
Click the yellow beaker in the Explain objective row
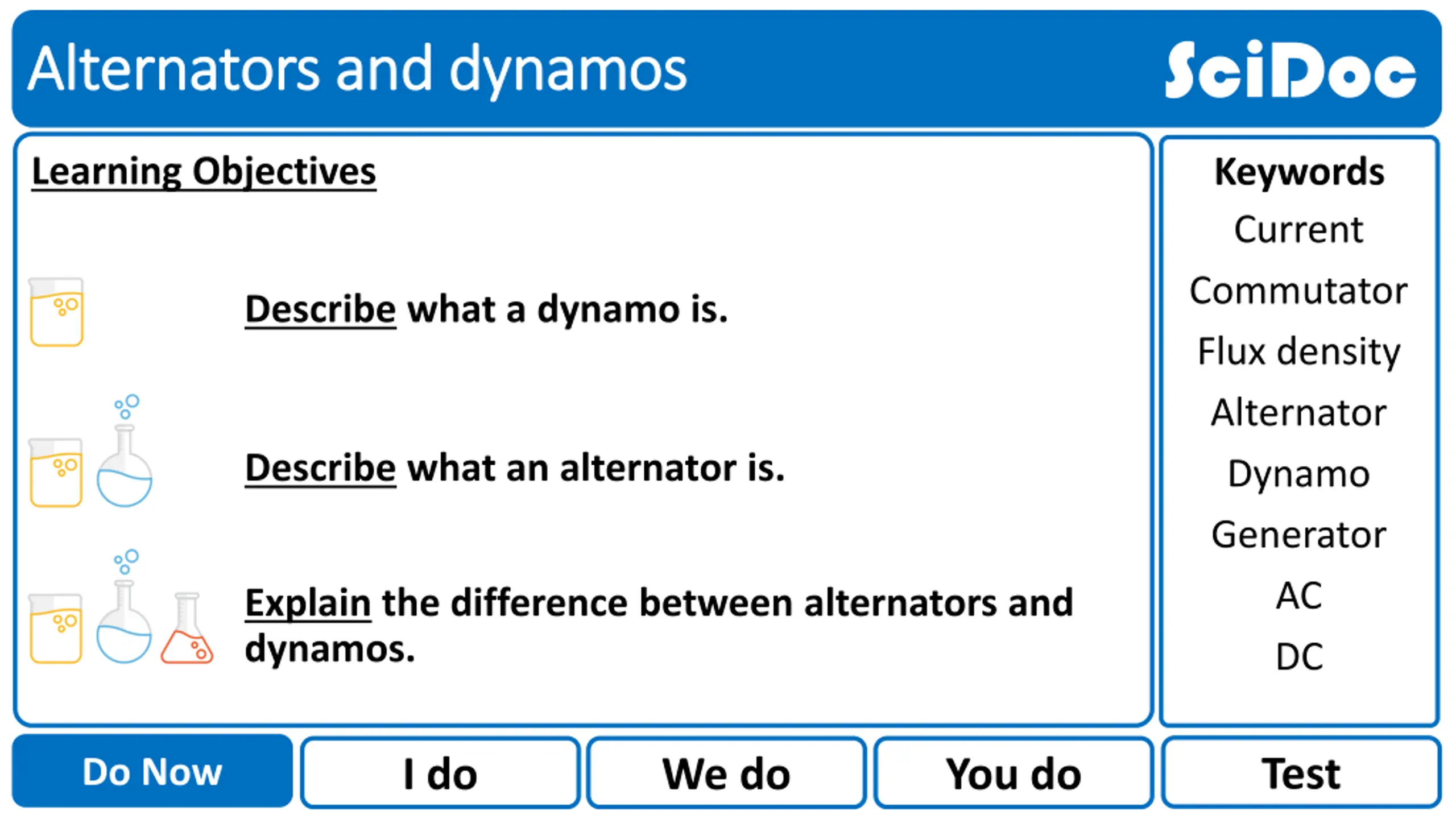(56, 628)
